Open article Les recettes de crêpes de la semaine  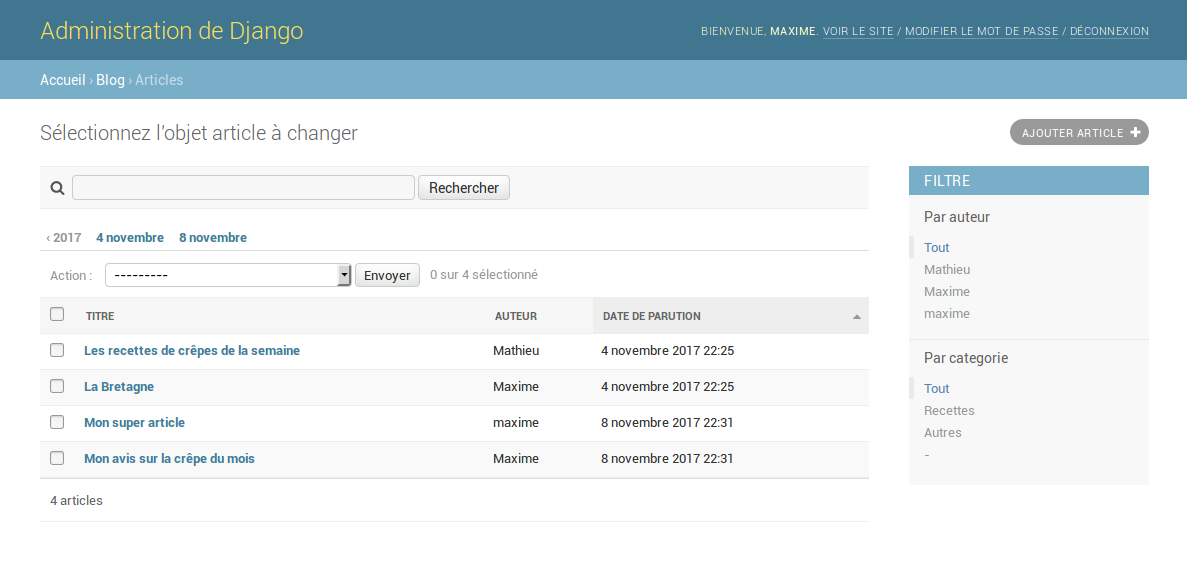(192, 350)
